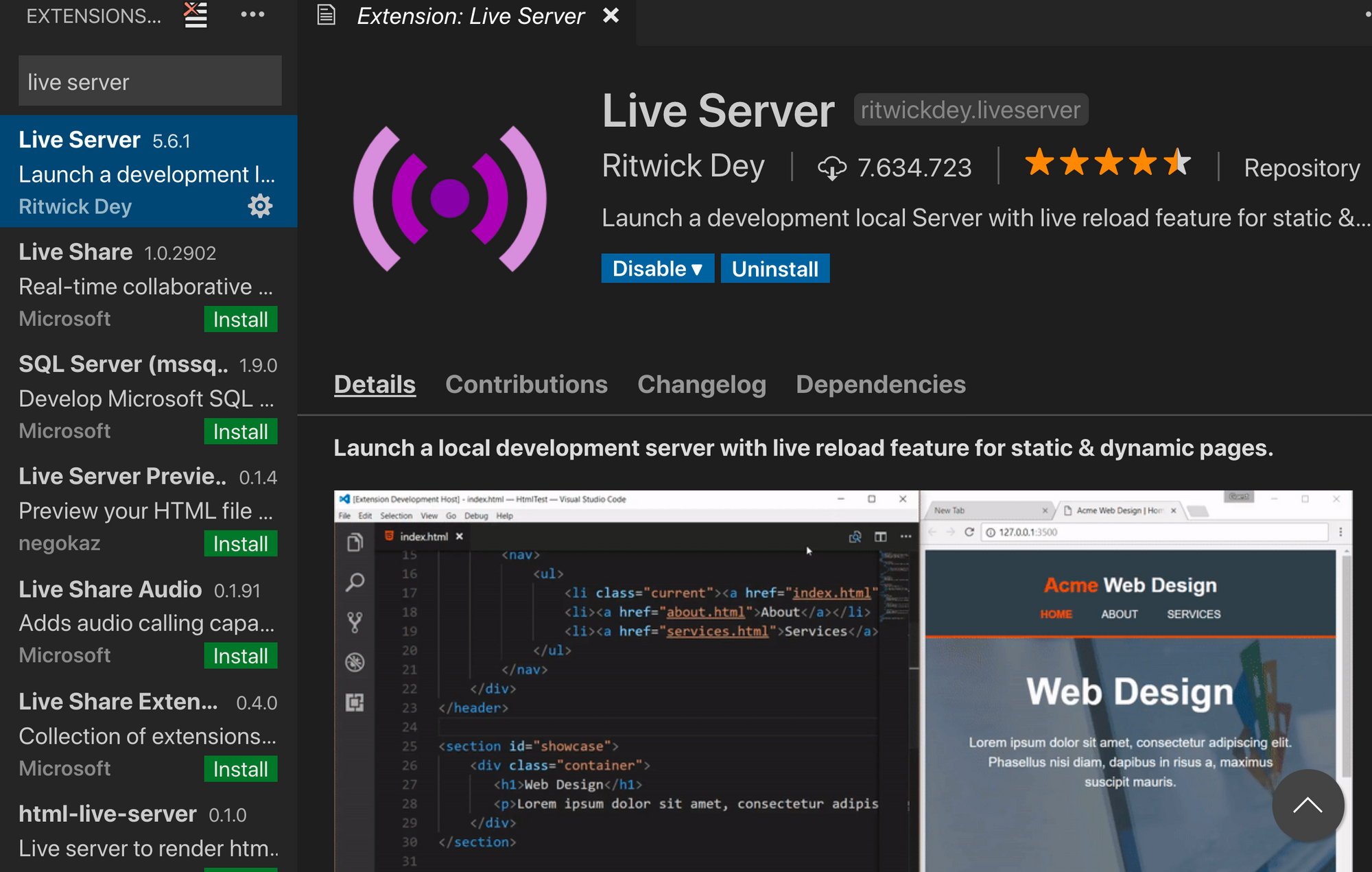Click the downloads cloud icon

click(832, 167)
